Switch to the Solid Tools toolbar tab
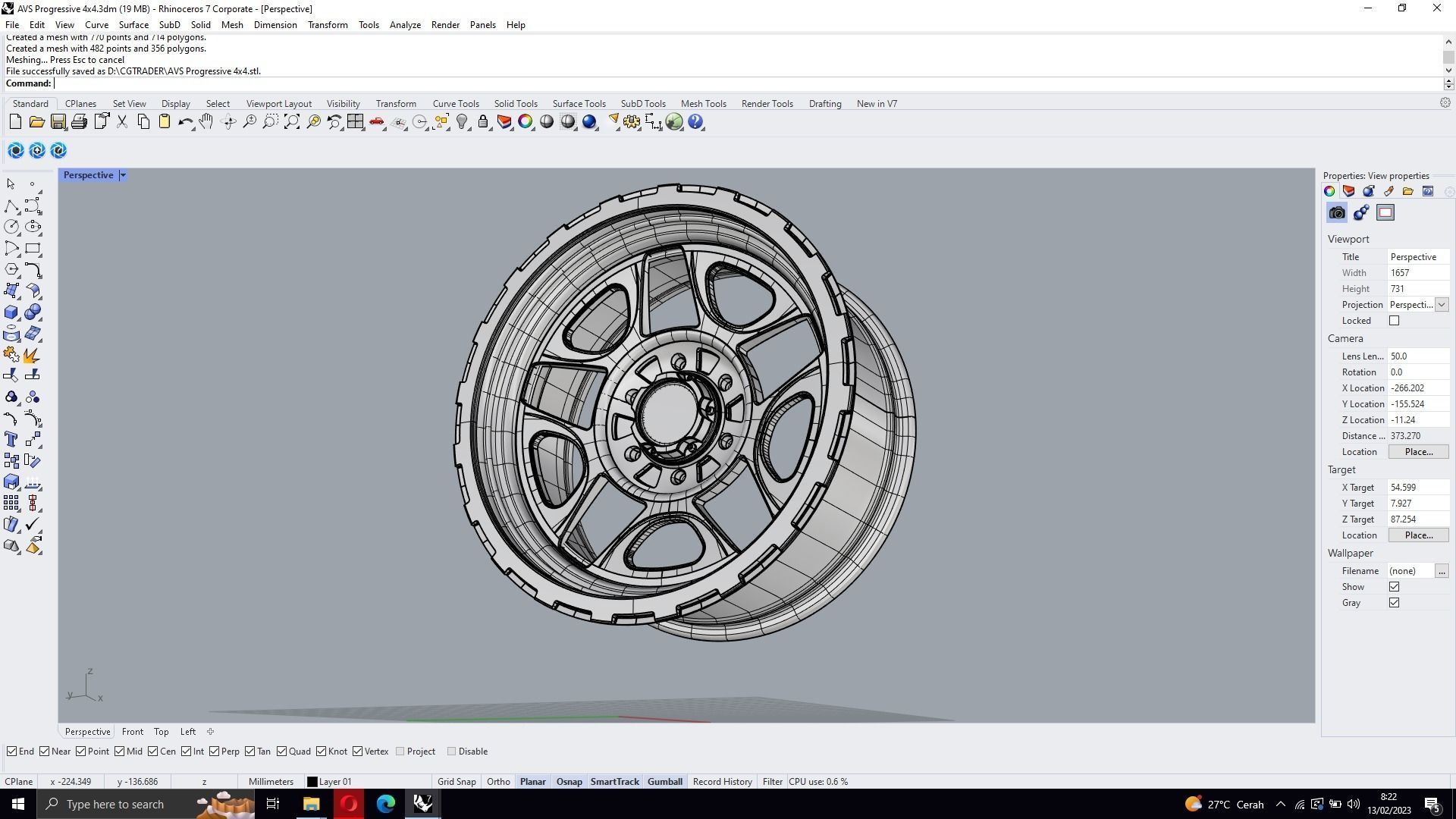1456x819 pixels. [x=516, y=104]
